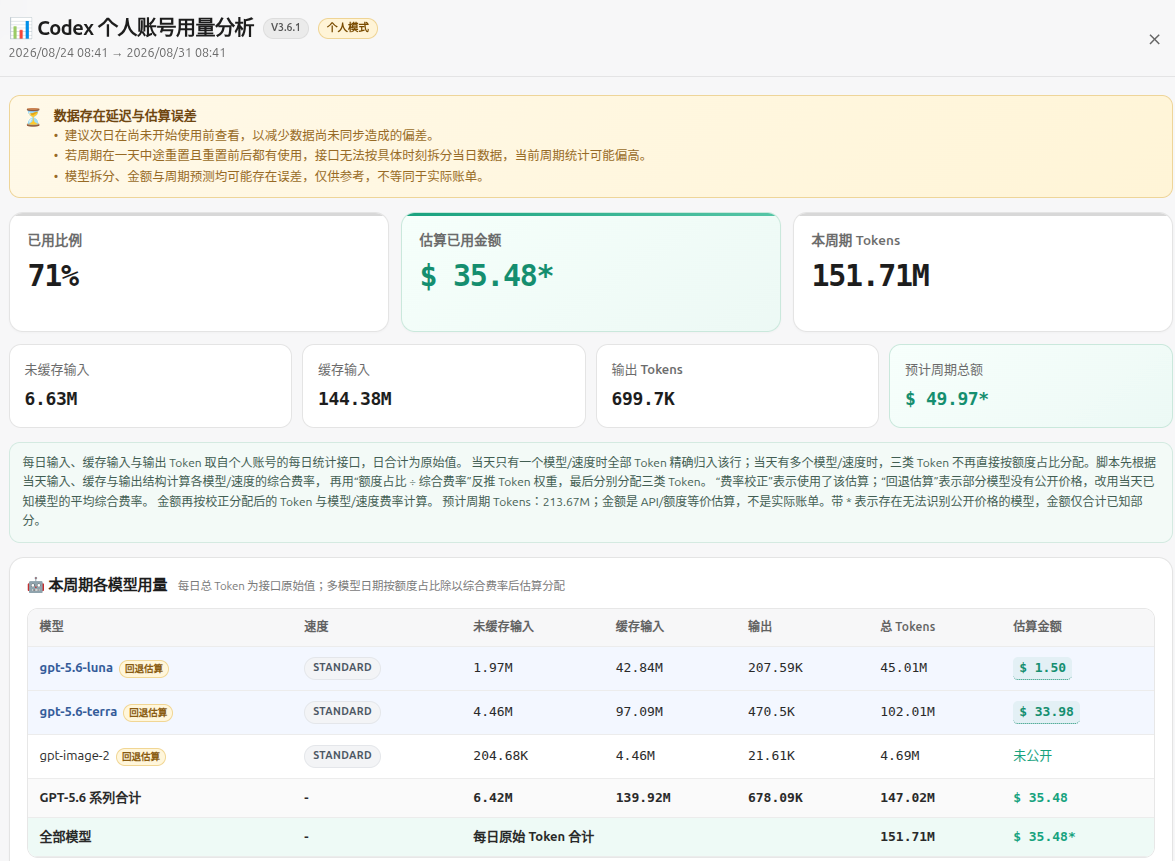Image resolution: width=1175 pixels, height=861 pixels.
Task: Click the V3.6.1 version badge
Action: click(286, 28)
